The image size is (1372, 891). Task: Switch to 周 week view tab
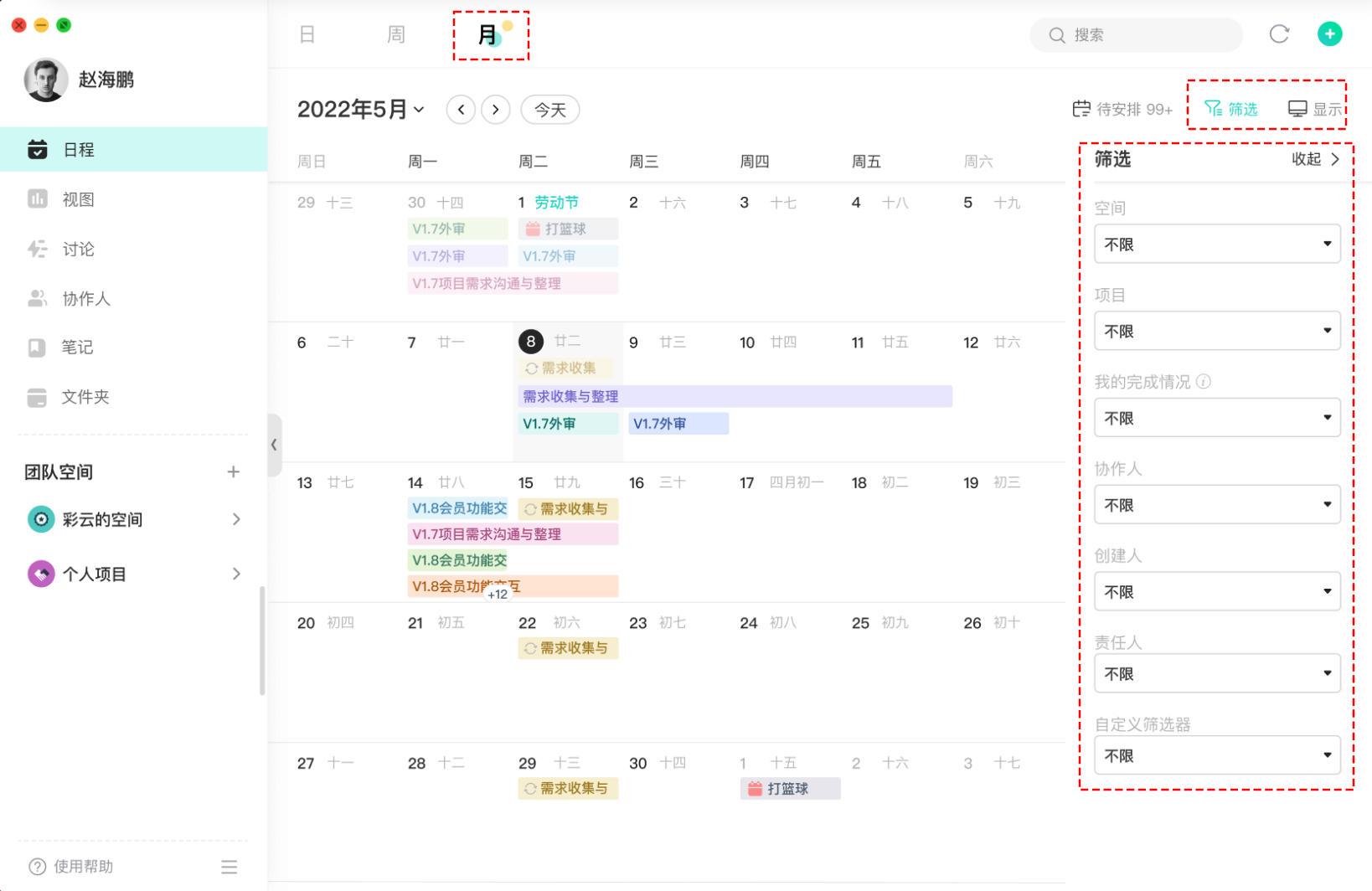(x=395, y=34)
